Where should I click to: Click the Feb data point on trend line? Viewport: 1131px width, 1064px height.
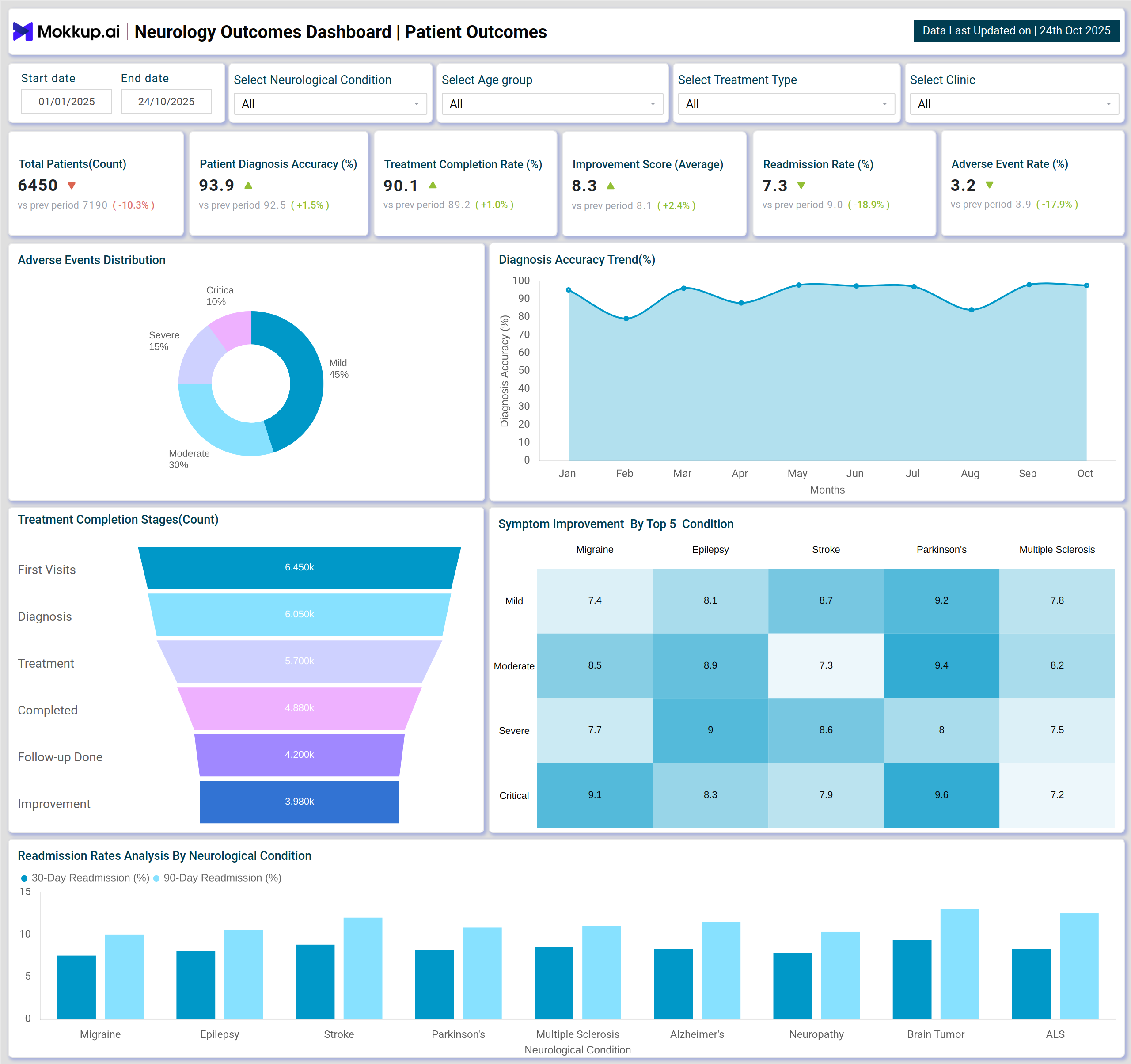pos(626,319)
